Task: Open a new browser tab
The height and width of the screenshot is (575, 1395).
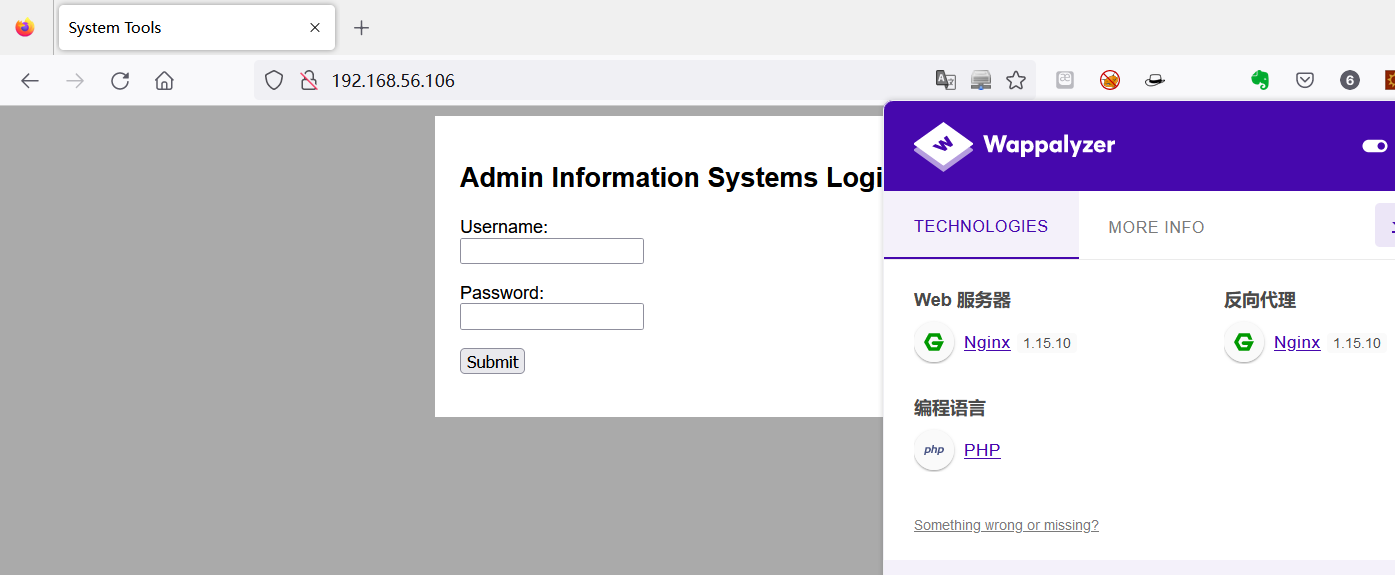Action: tap(362, 28)
